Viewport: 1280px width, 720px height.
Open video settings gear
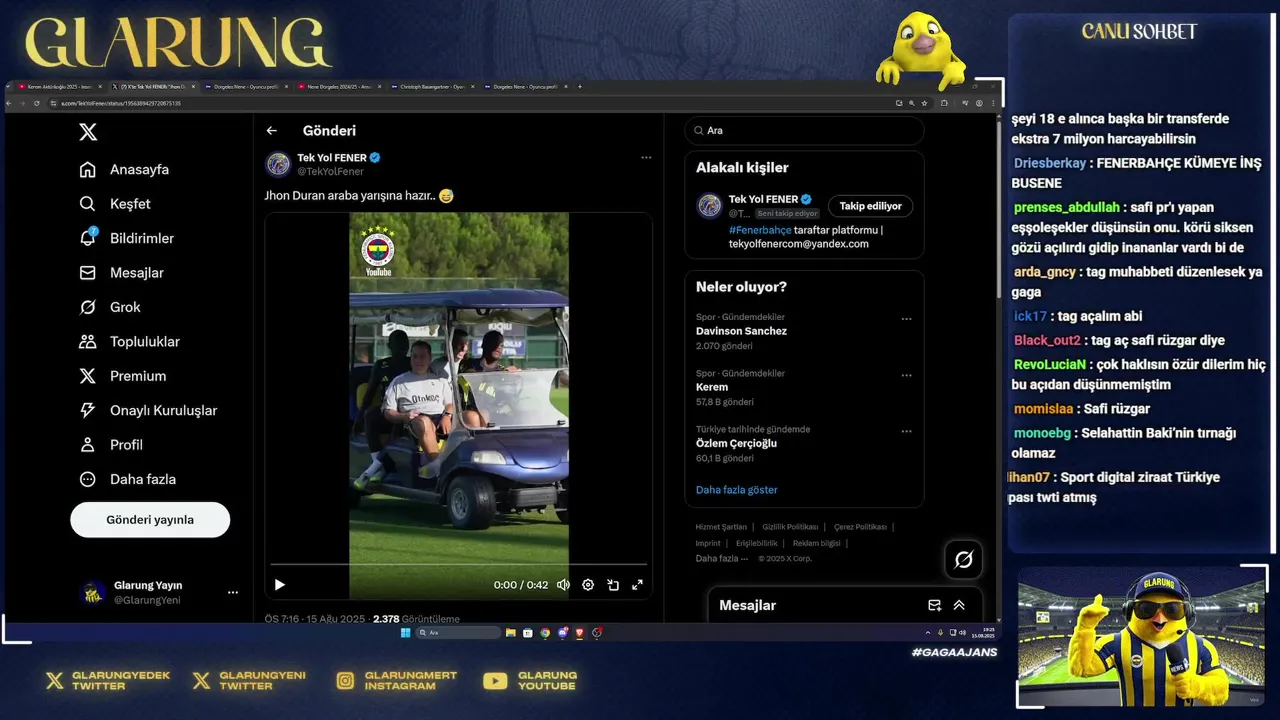tap(588, 585)
